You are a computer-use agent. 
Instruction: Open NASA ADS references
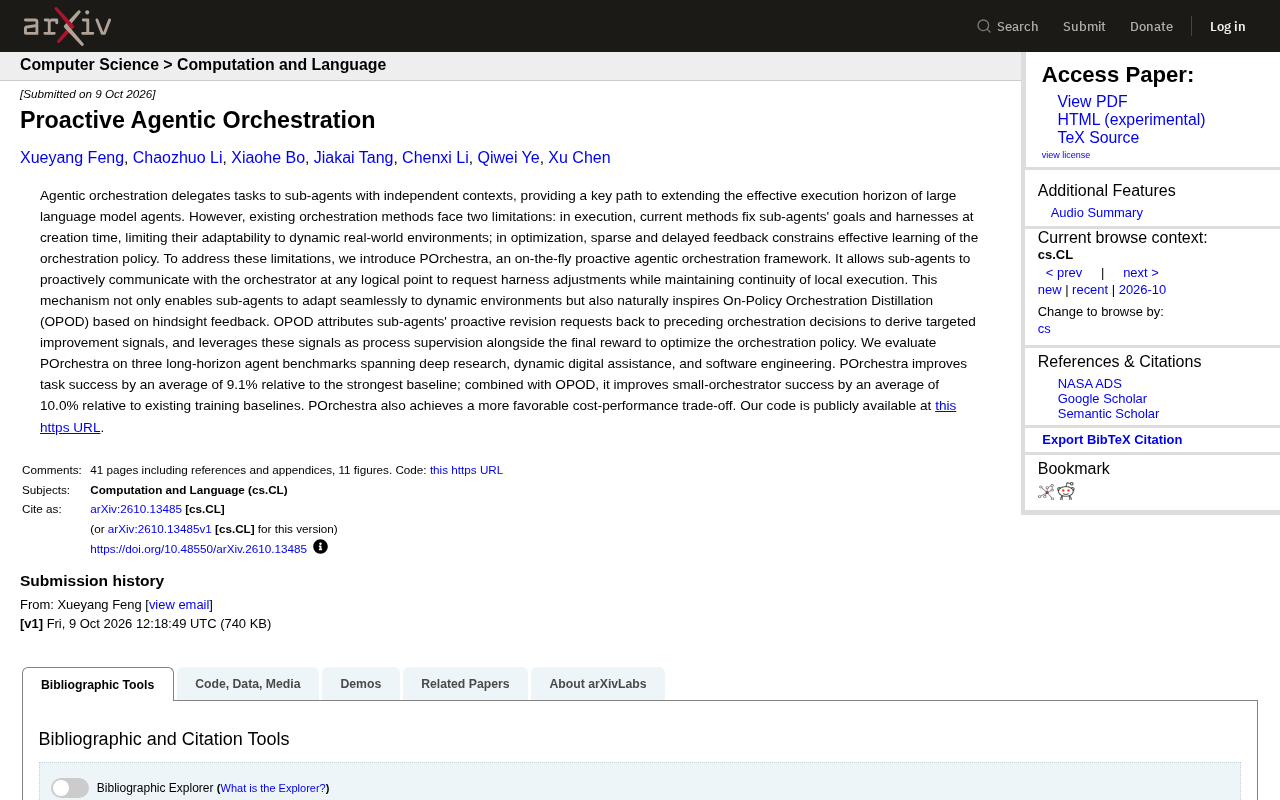[1090, 384]
